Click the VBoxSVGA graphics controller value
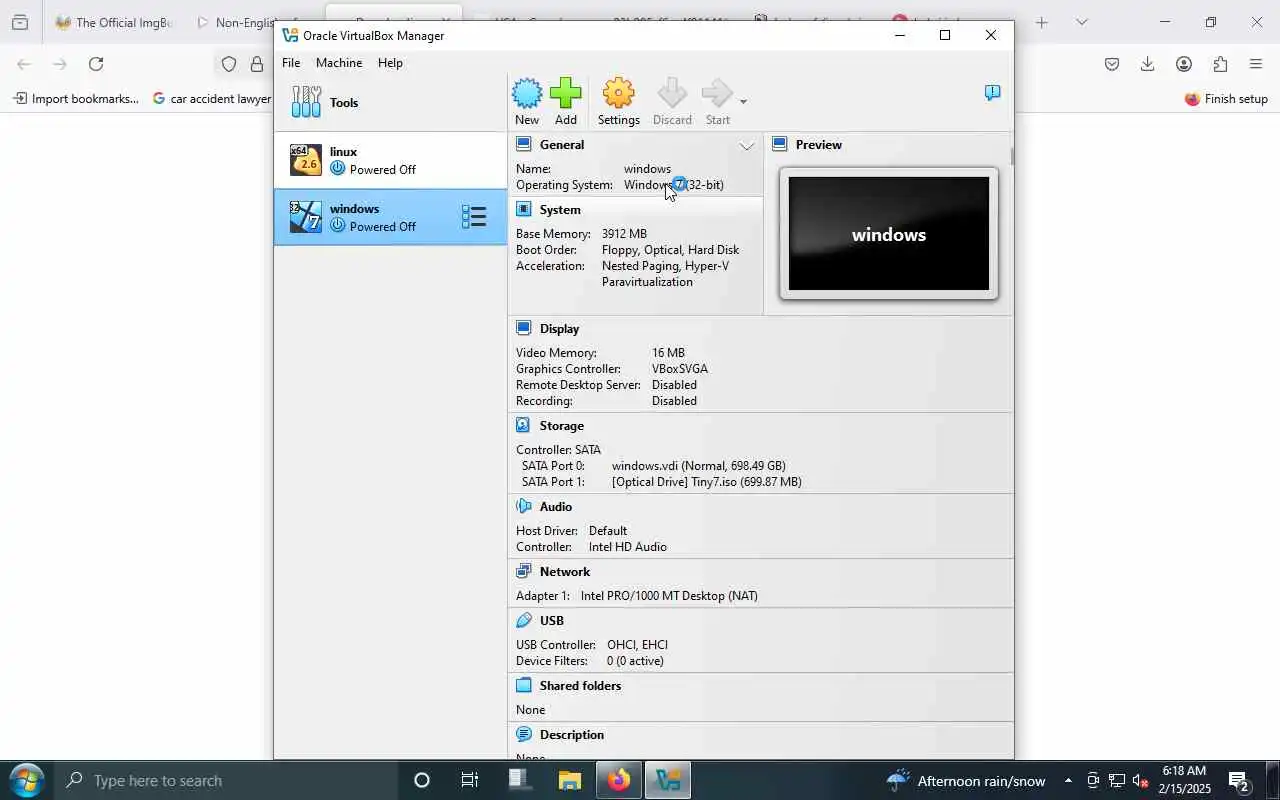 coord(680,369)
